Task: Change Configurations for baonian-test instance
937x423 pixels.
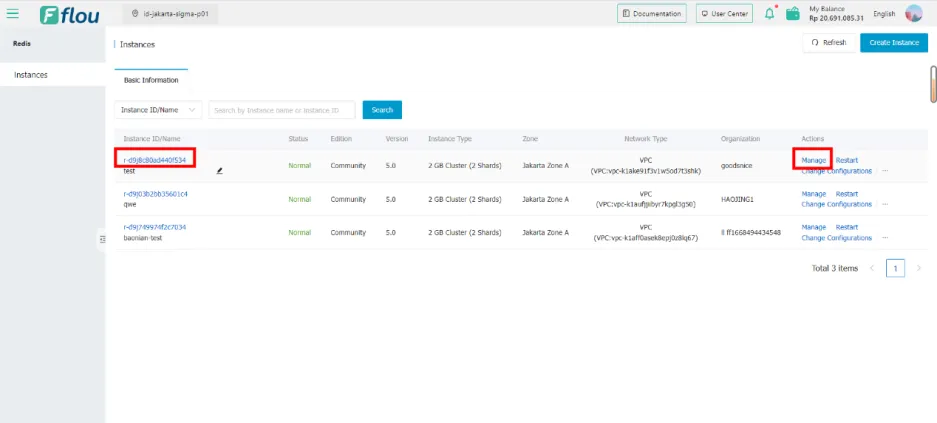Action: pos(837,238)
